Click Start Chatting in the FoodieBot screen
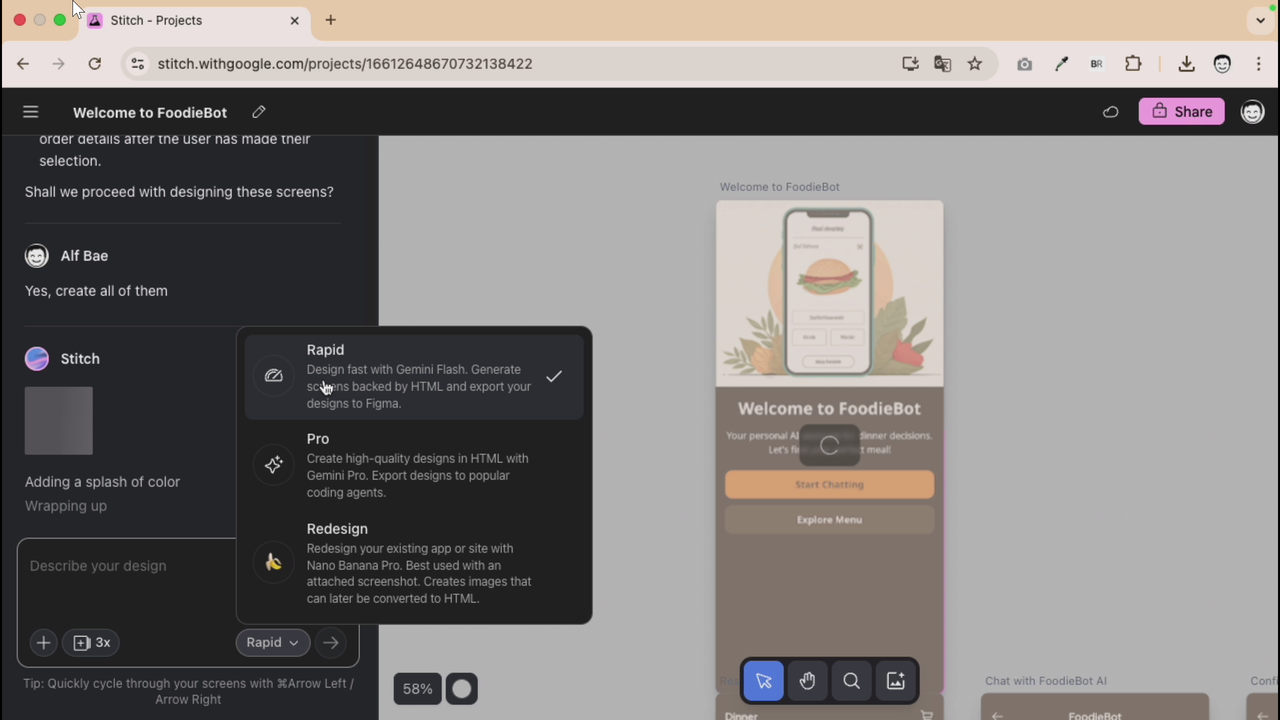Viewport: 1280px width, 720px height. coord(829,484)
